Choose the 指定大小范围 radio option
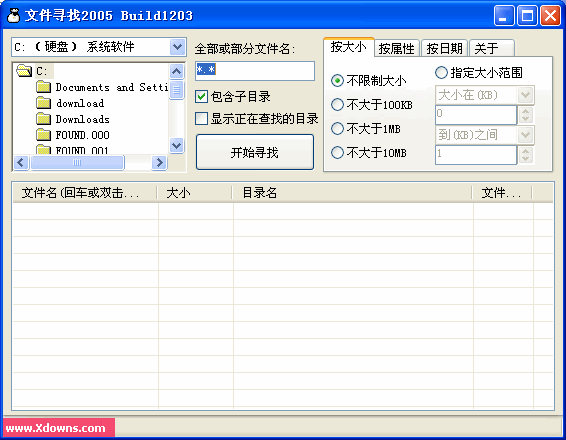 pos(441,73)
